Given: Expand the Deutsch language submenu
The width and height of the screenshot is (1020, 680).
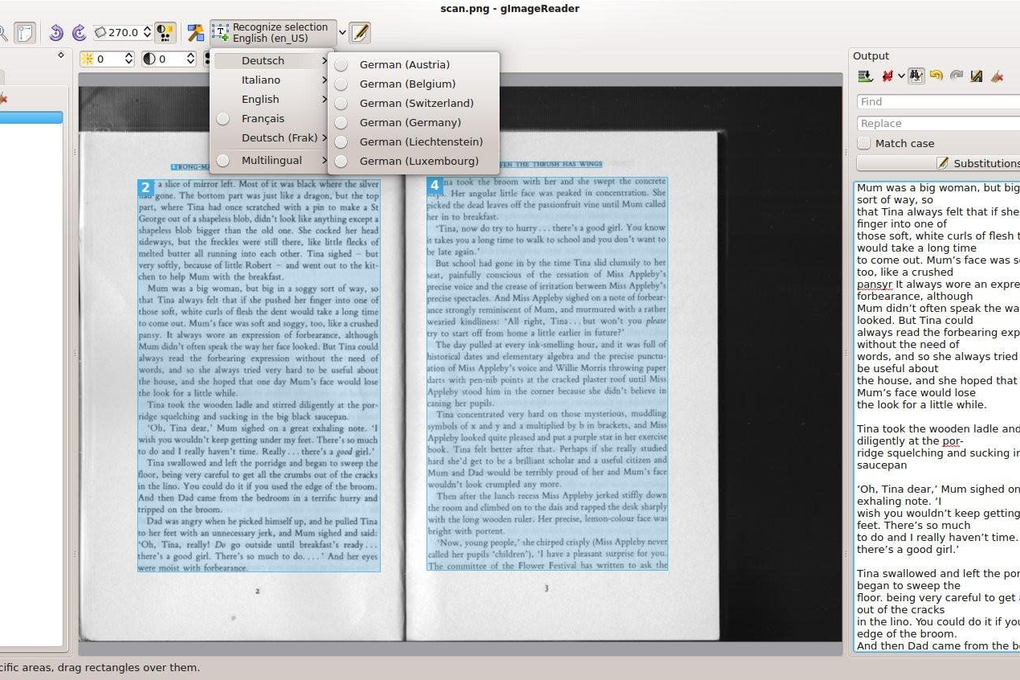Looking at the screenshot, I should click(x=272, y=61).
